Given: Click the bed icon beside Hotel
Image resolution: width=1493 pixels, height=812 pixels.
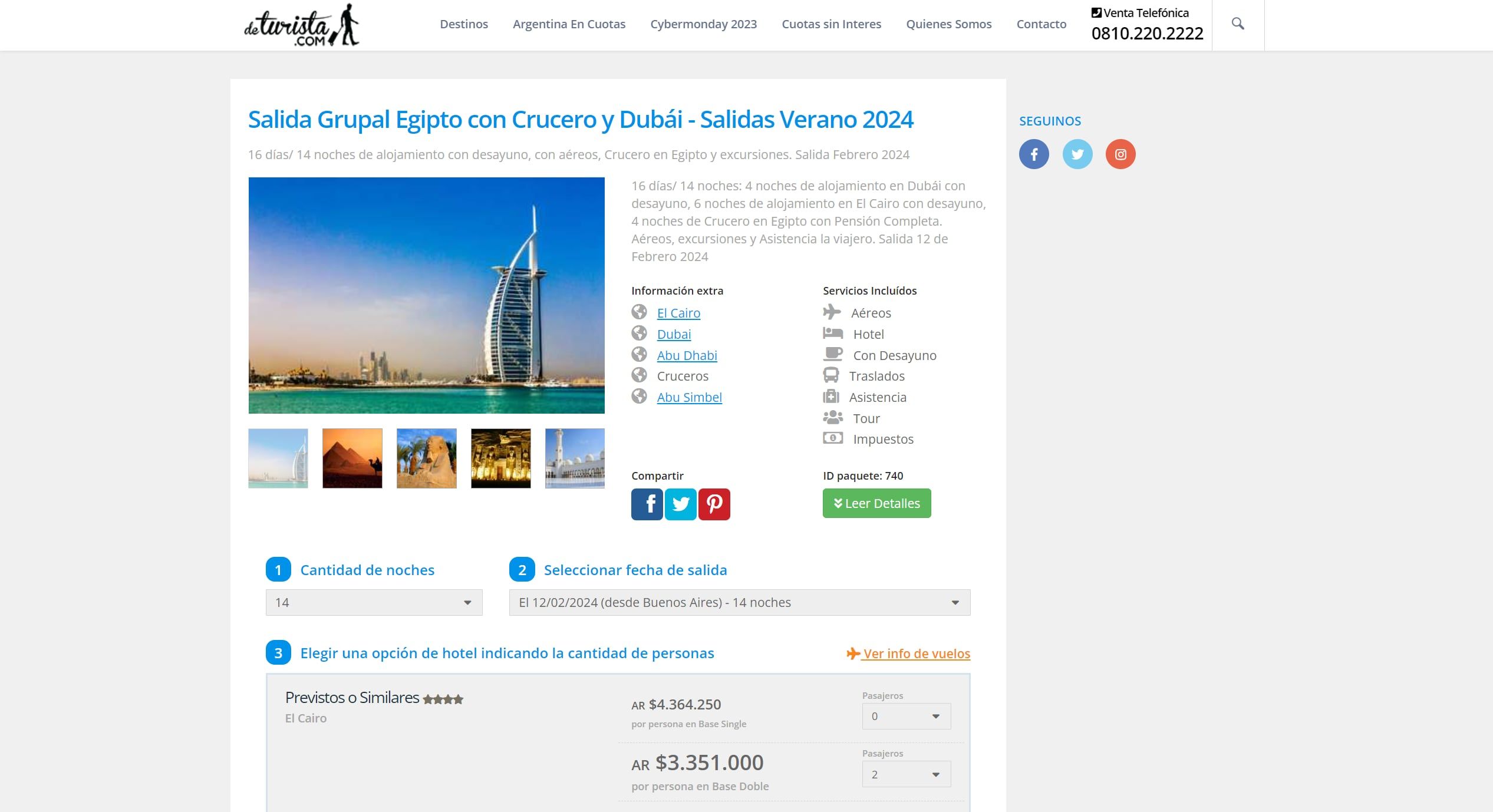Looking at the screenshot, I should tap(833, 333).
